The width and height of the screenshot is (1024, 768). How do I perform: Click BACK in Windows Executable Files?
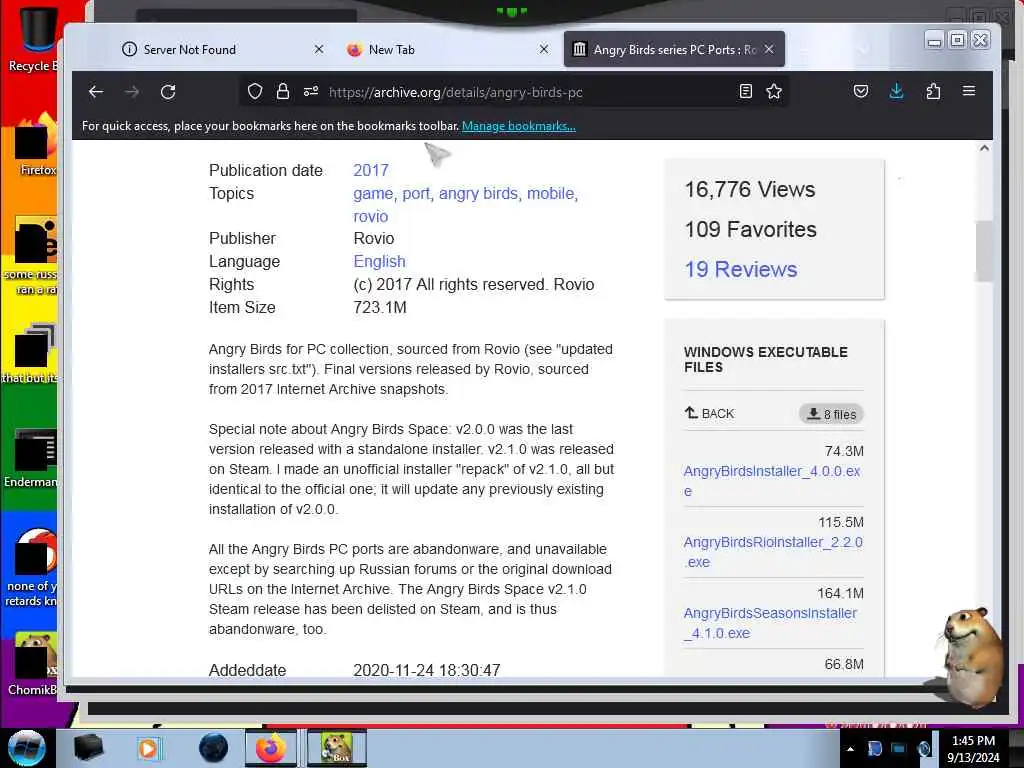click(x=709, y=413)
